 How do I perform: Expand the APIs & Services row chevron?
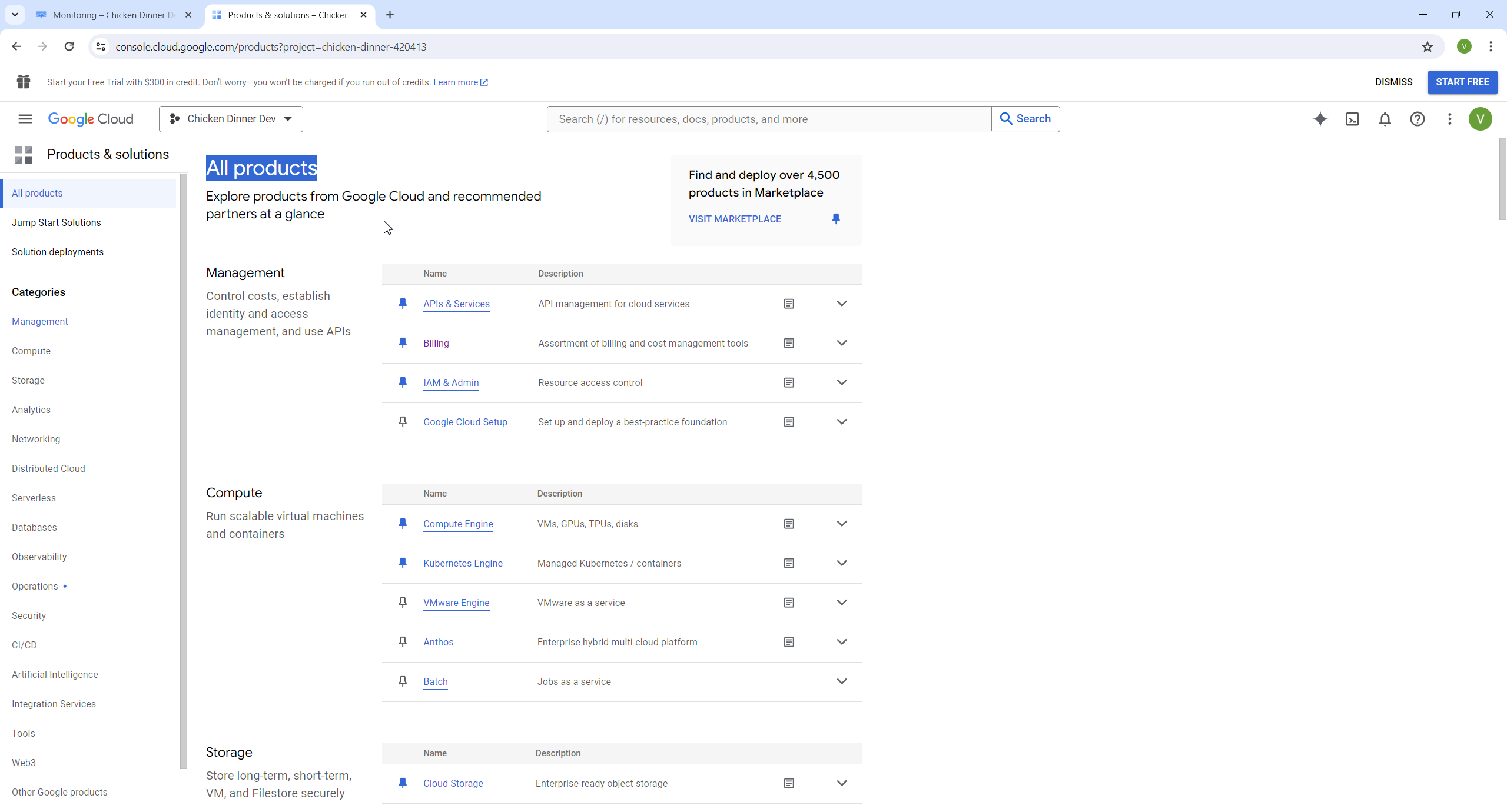tap(842, 304)
